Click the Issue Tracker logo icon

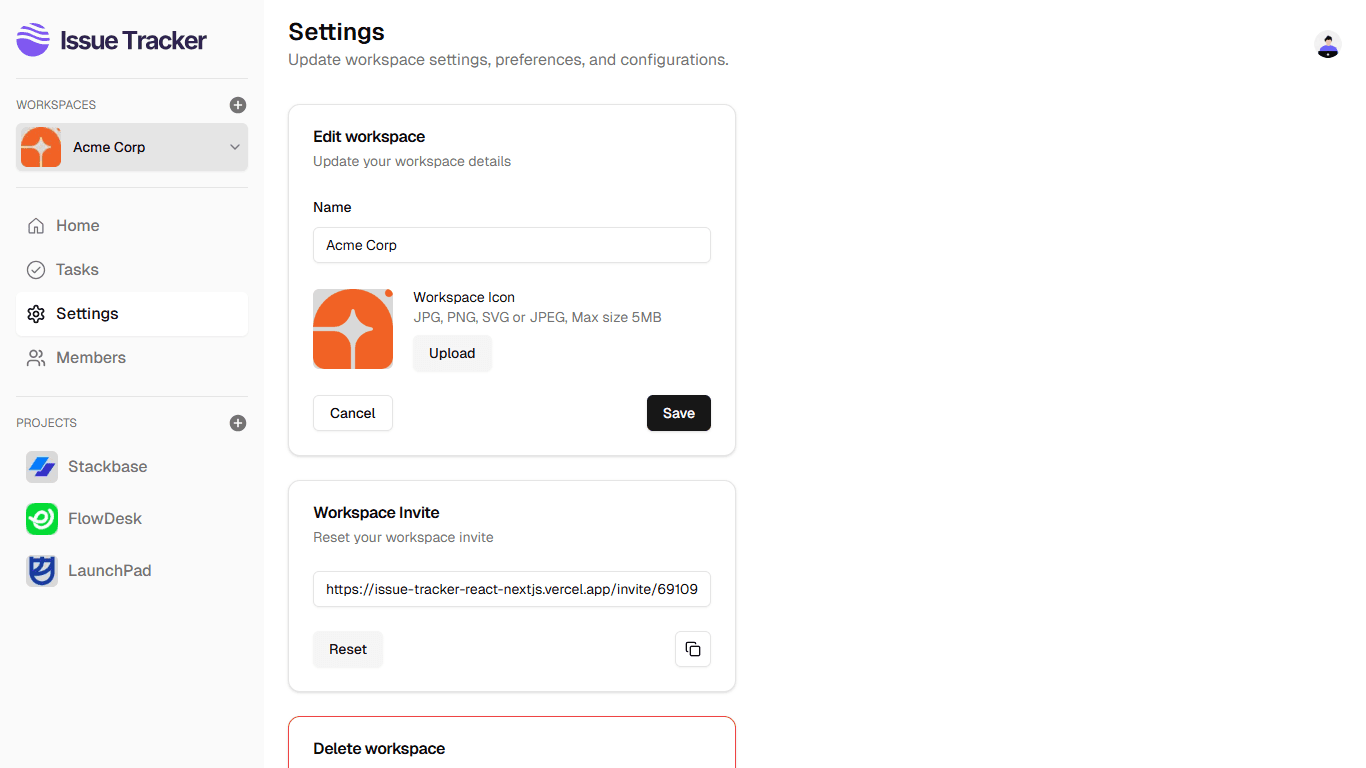(x=32, y=40)
